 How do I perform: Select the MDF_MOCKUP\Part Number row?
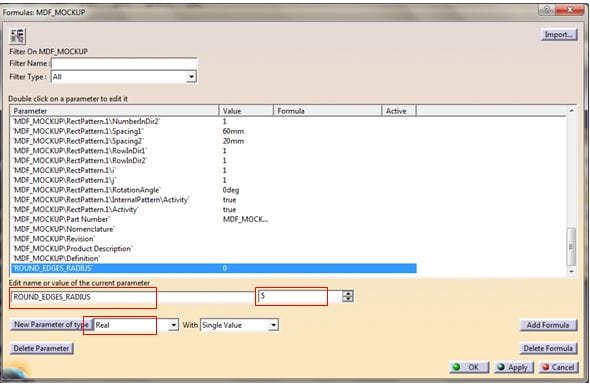click(x=213, y=219)
